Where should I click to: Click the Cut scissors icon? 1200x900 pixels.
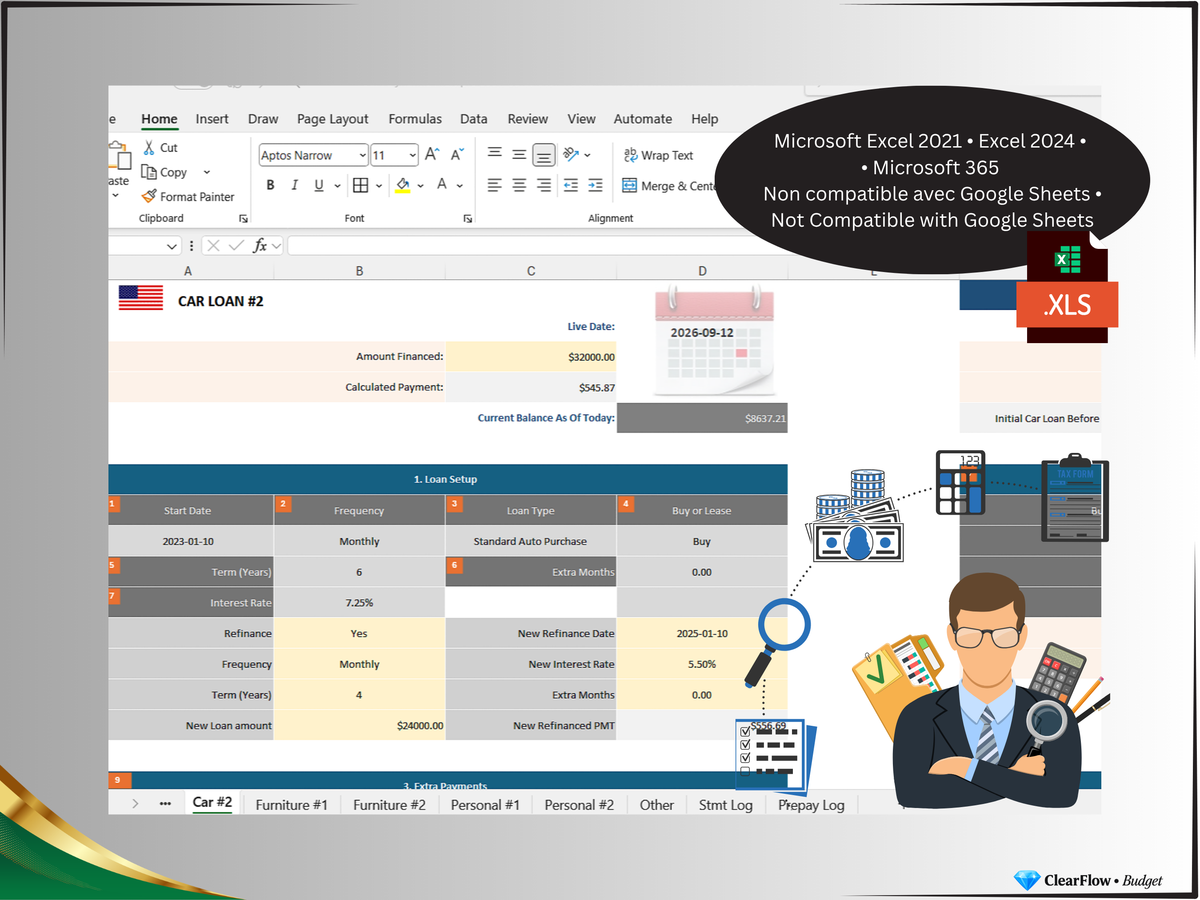[x=148, y=148]
